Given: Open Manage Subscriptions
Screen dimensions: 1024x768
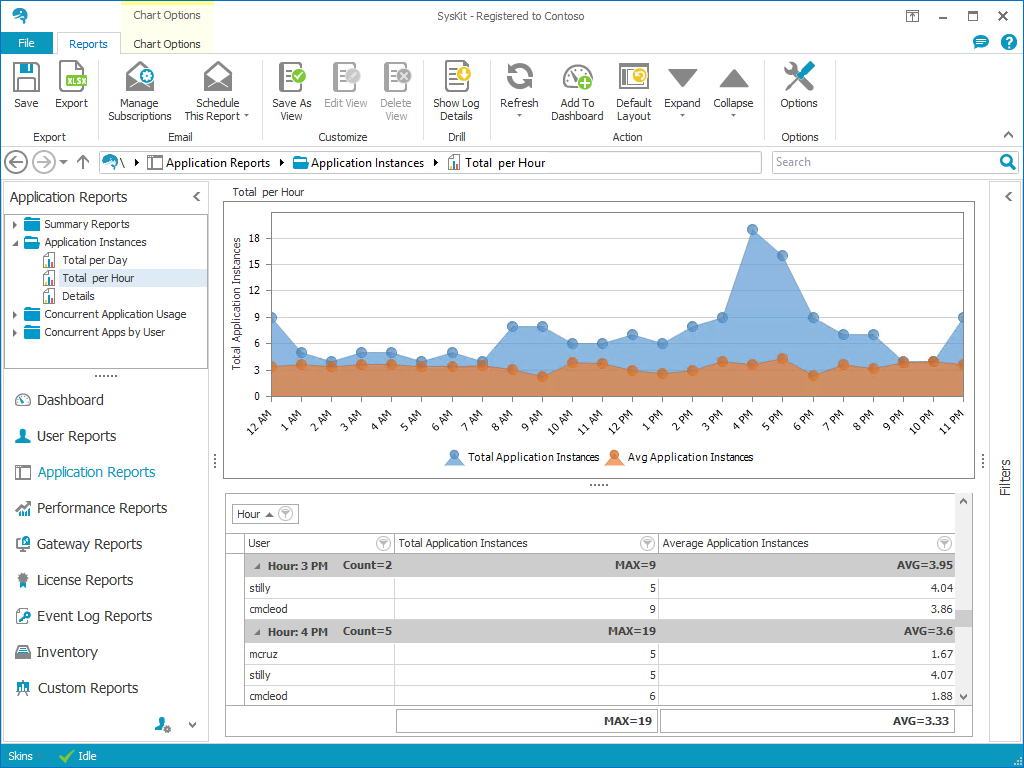Looking at the screenshot, I should coord(140,78).
